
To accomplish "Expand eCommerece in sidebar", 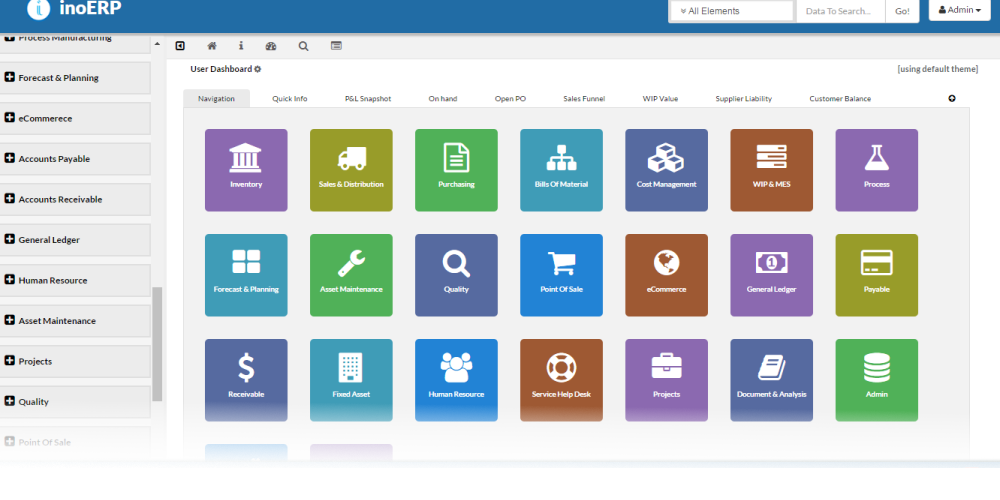I will pyautogui.click(x=75, y=119).
